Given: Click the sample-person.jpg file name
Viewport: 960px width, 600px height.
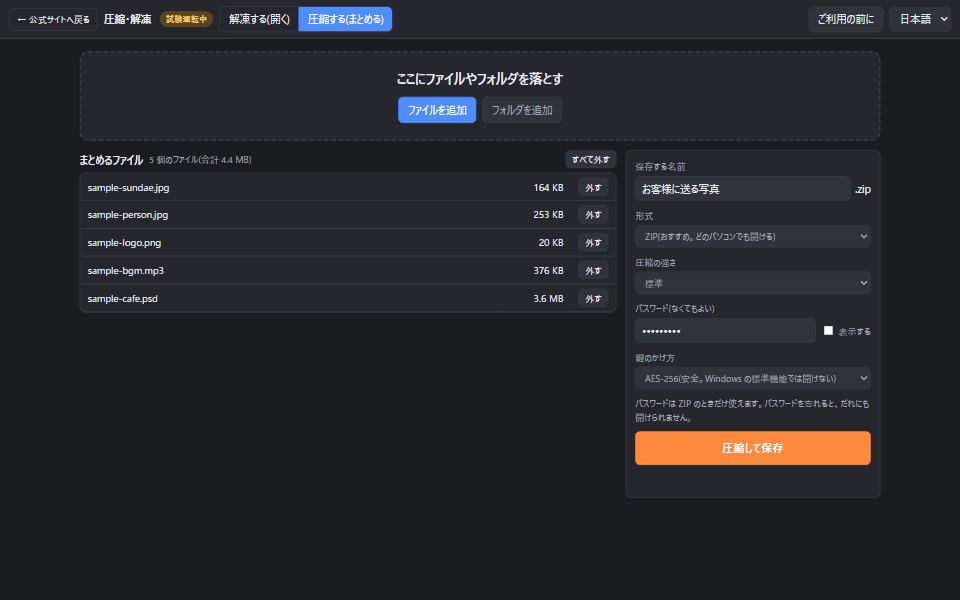Looking at the screenshot, I should point(127,215).
